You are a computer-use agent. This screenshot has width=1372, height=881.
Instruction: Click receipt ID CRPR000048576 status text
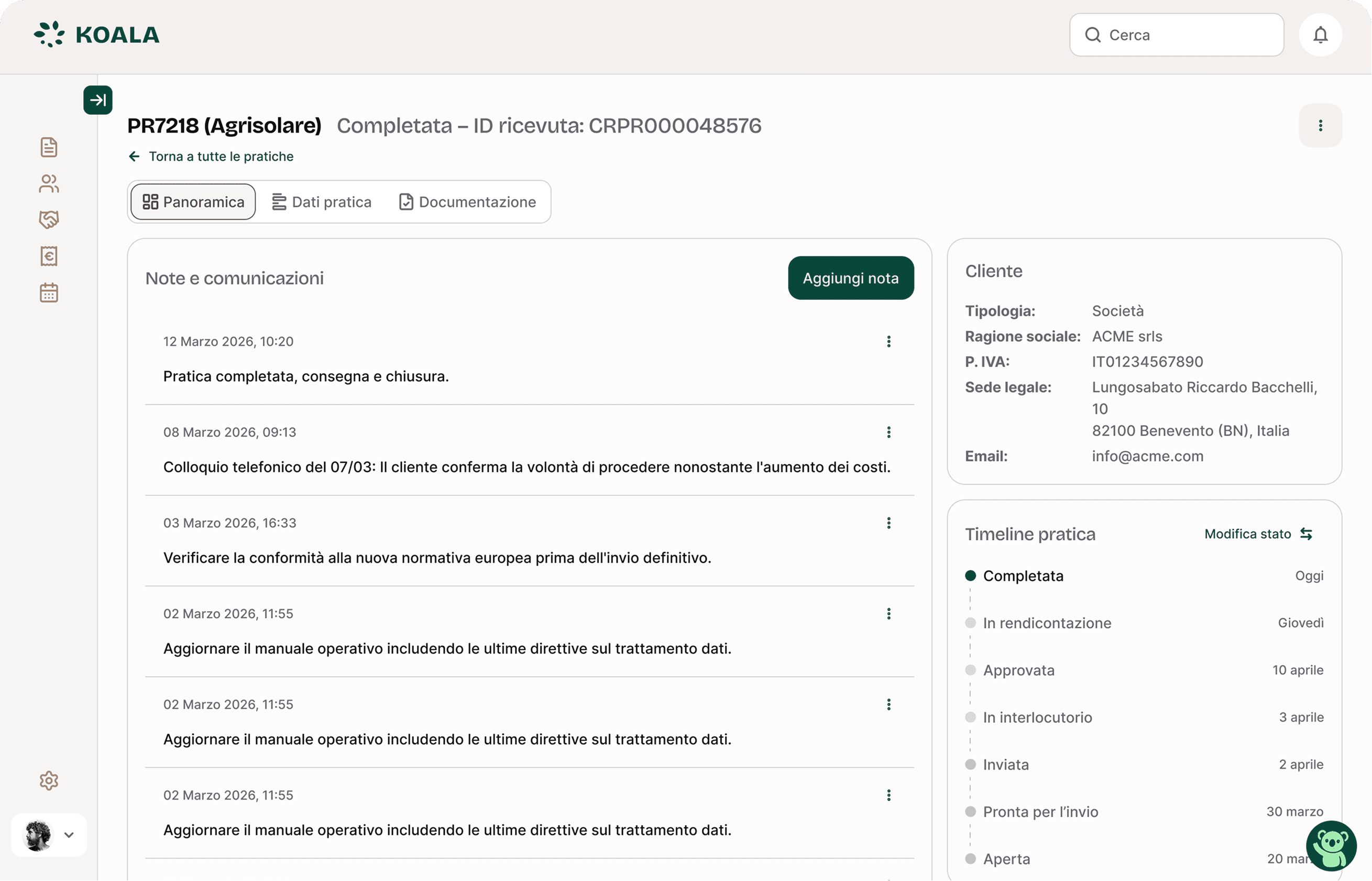tap(550, 126)
